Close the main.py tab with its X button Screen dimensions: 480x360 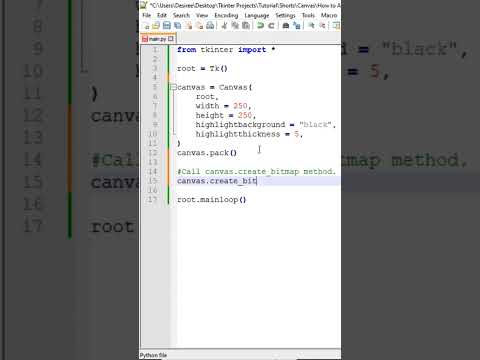[x=171, y=39]
